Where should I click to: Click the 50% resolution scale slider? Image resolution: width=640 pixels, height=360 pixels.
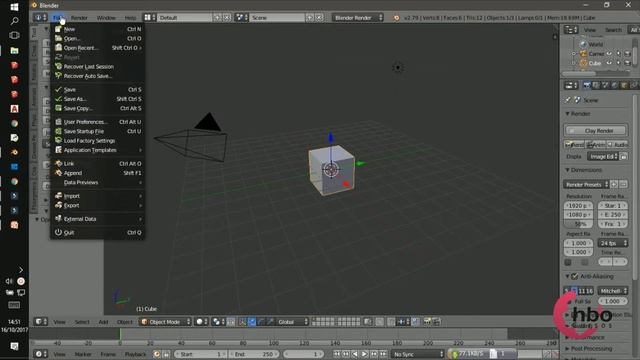(578, 224)
